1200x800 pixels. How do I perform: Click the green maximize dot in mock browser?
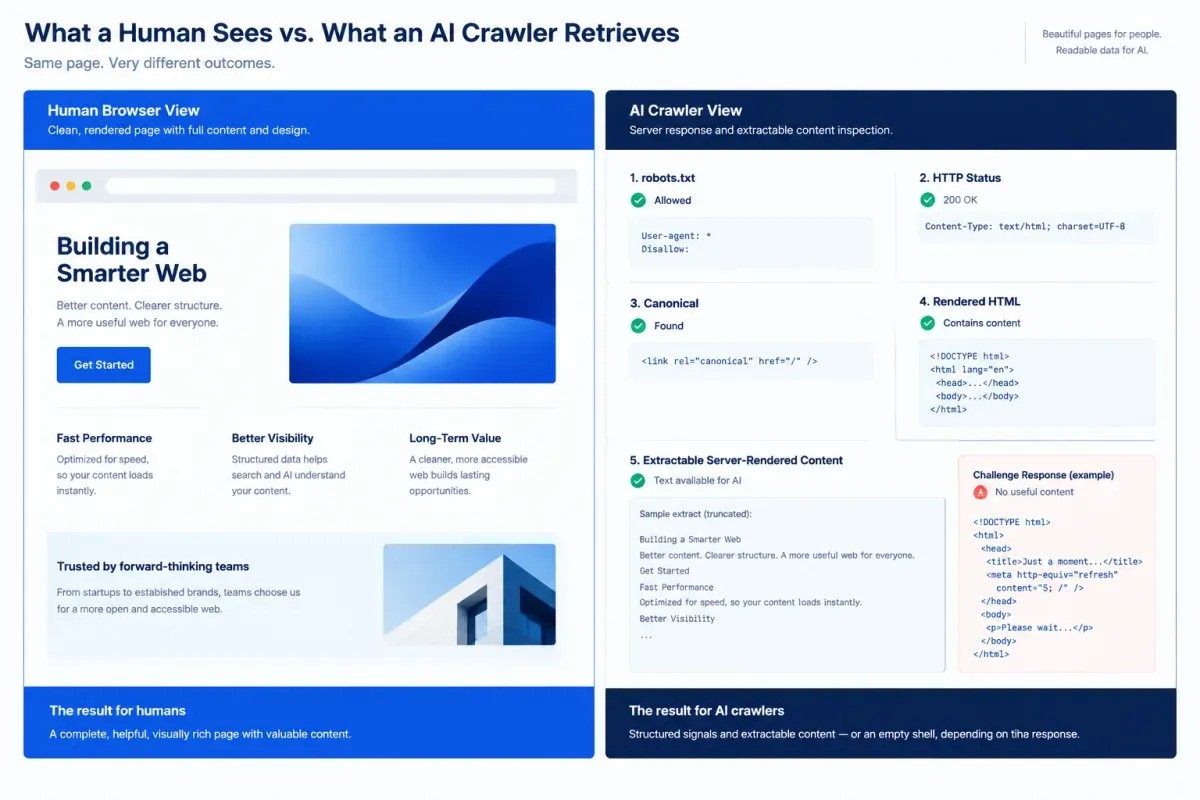coord(87,186)
